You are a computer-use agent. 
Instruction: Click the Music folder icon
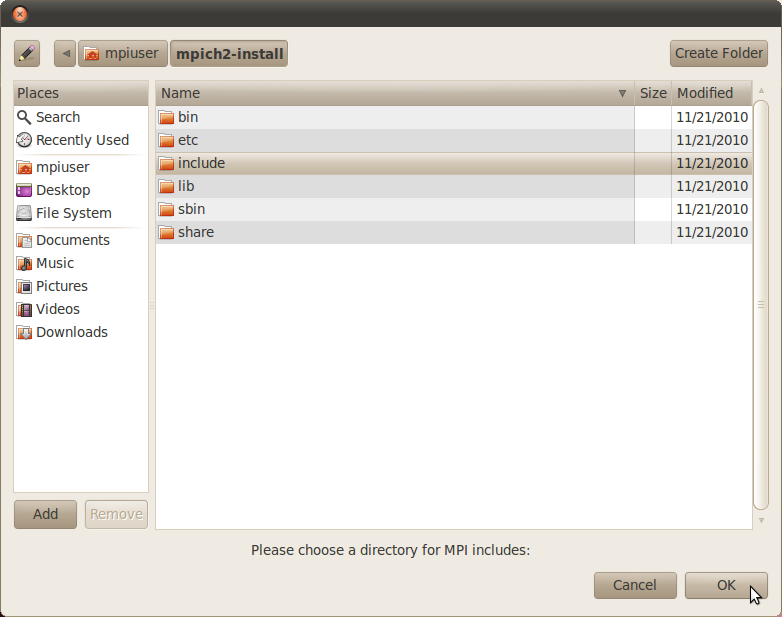coord(24,263)
